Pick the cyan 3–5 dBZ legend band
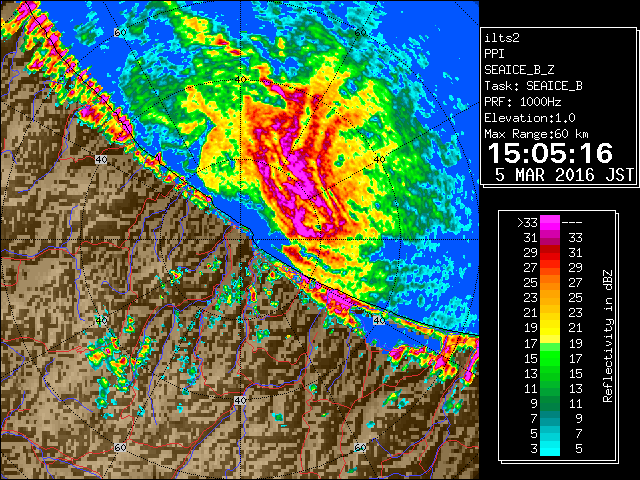This screenshot has height=480, width=640. tap(550, 449)
